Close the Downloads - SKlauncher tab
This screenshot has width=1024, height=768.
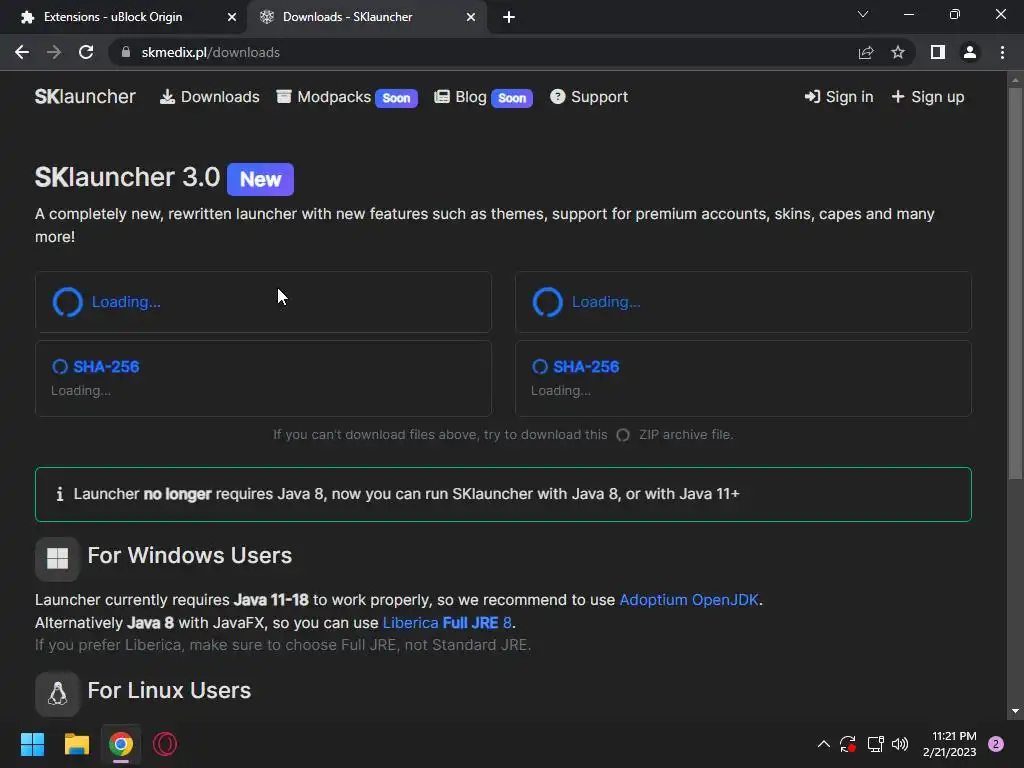point(471,17)
